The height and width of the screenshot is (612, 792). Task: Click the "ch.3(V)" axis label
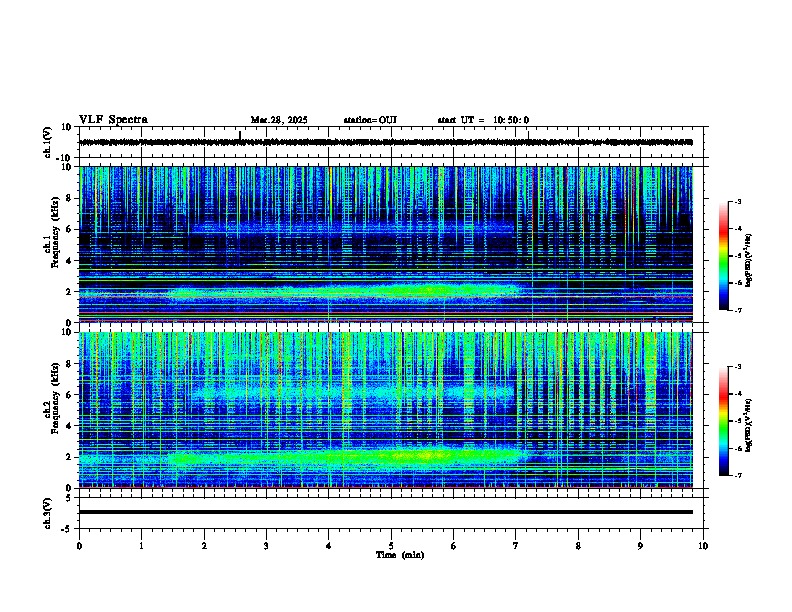(47, 513)
